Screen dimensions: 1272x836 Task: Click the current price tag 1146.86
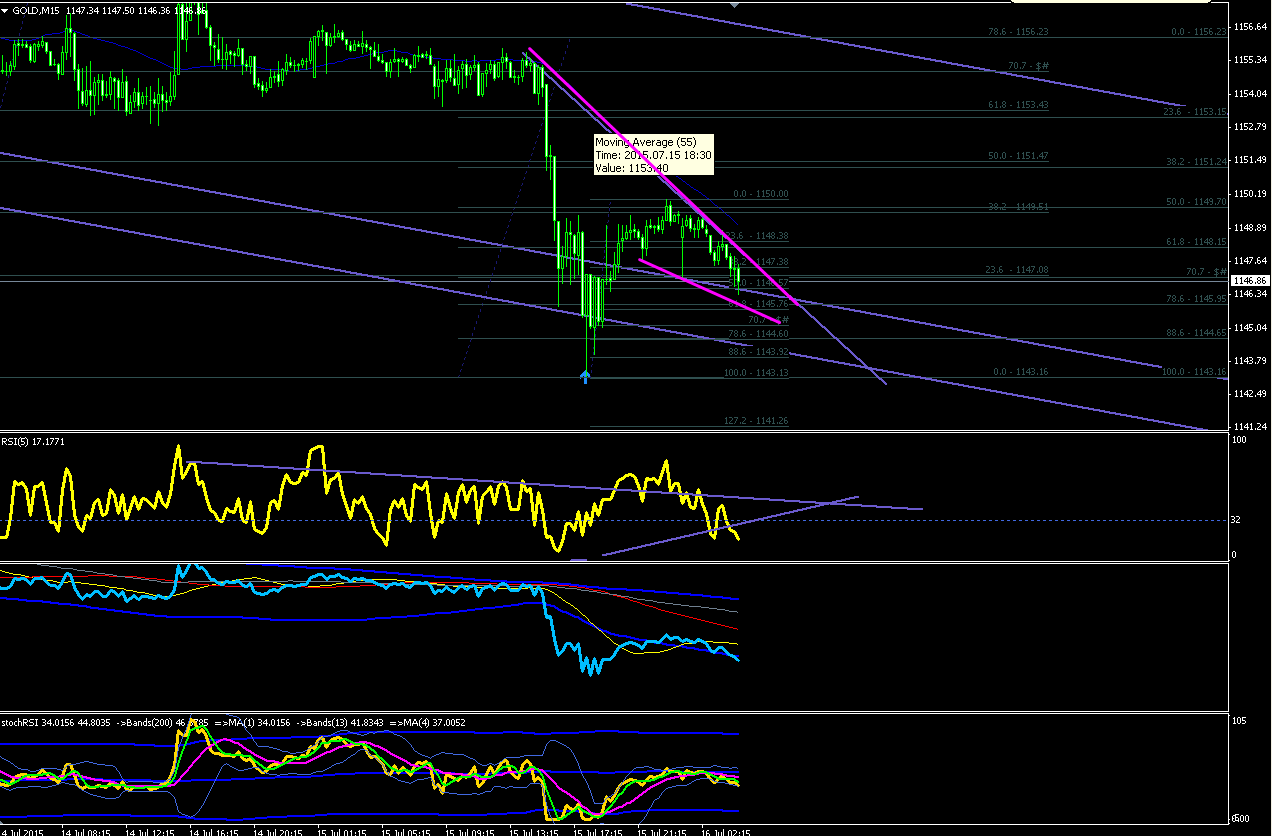click(1251, 281)
